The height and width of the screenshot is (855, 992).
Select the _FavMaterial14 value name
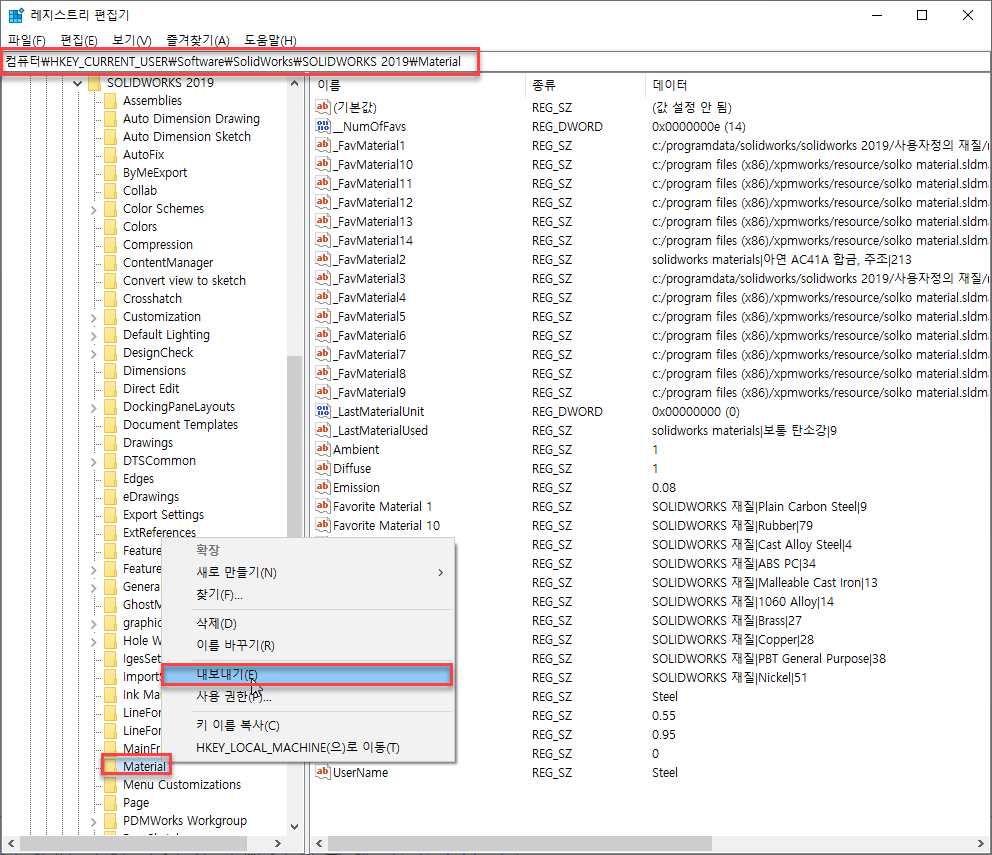(373, 240)
